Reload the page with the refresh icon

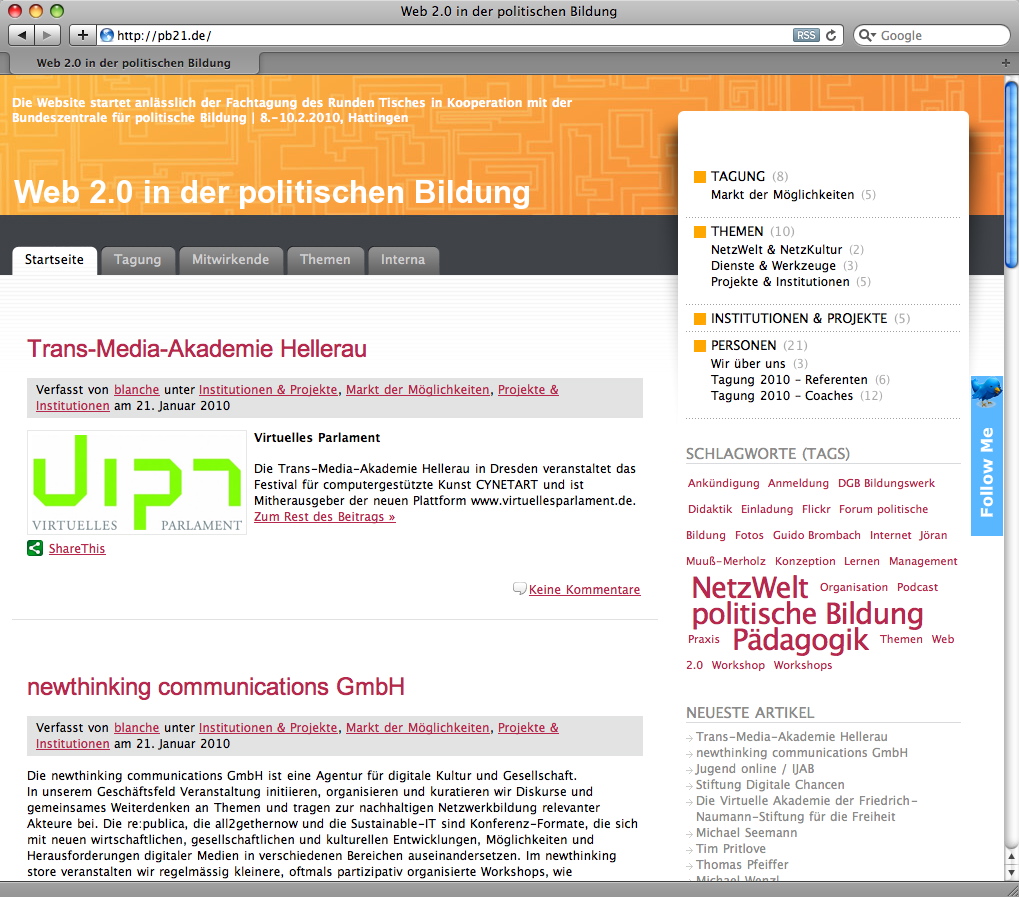click(x=831, y=35)
